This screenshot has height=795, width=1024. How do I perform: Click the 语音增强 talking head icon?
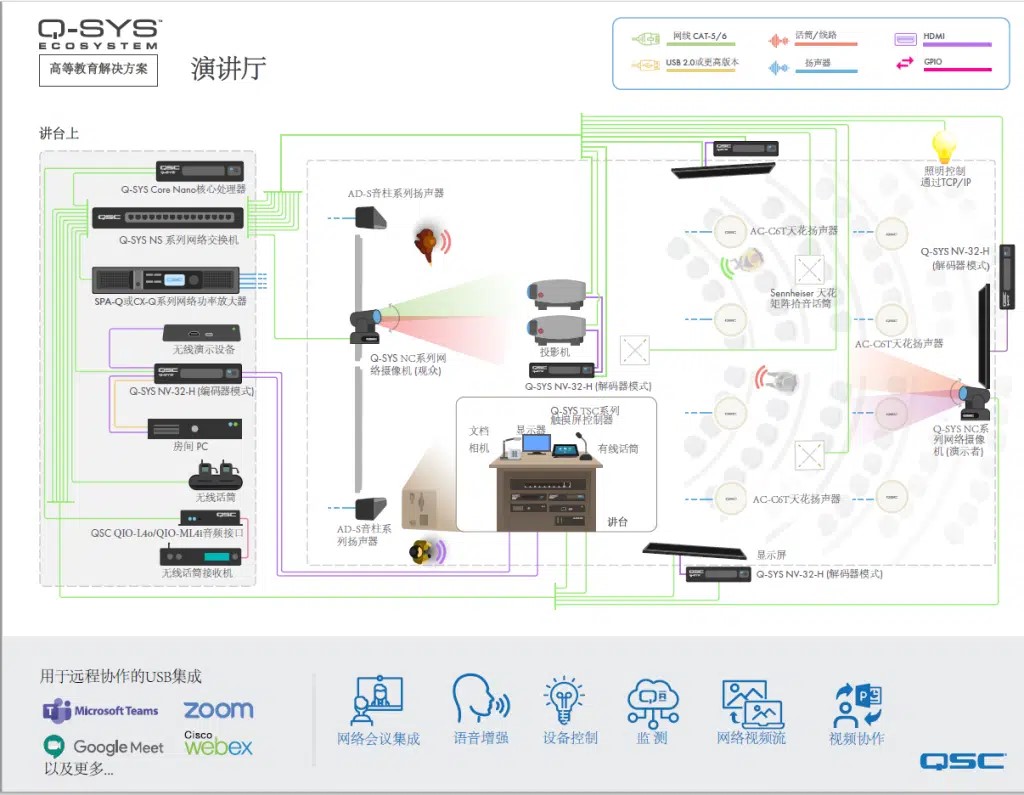click(481, 698)
